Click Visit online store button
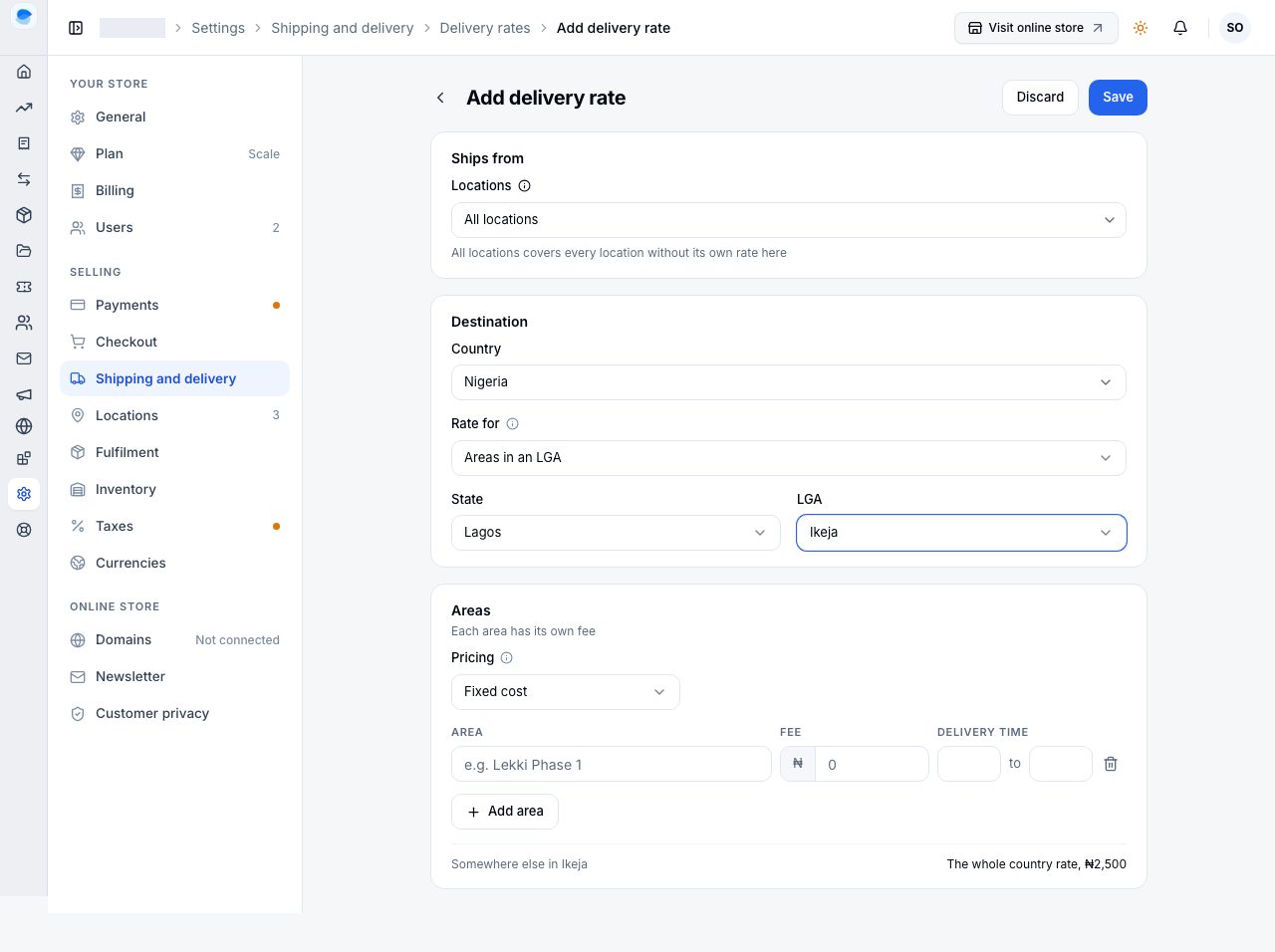Image resolution: width=1275 pixels, height=952 pixels. 1036,28
